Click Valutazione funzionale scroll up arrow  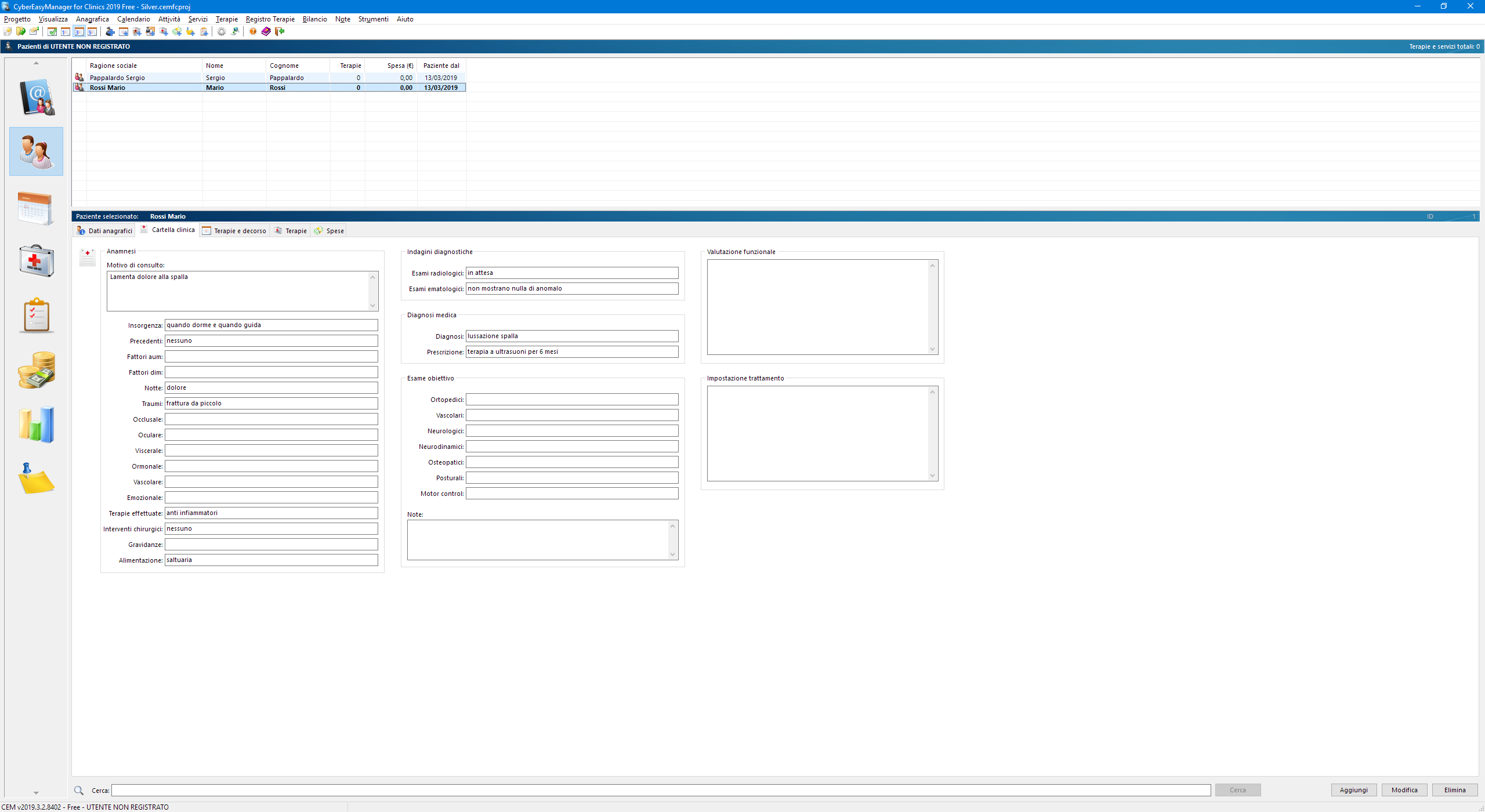(933, 266)
